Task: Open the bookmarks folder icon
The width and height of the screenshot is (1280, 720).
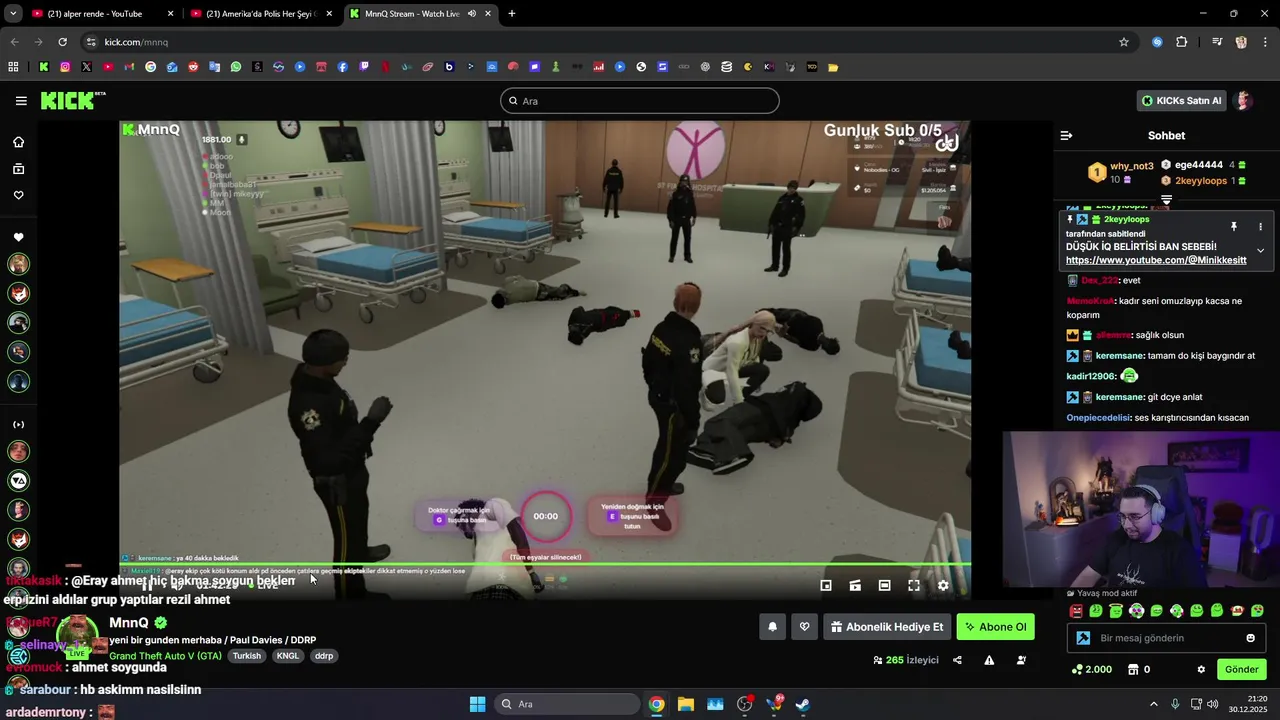Action: (x=833, y=67)
